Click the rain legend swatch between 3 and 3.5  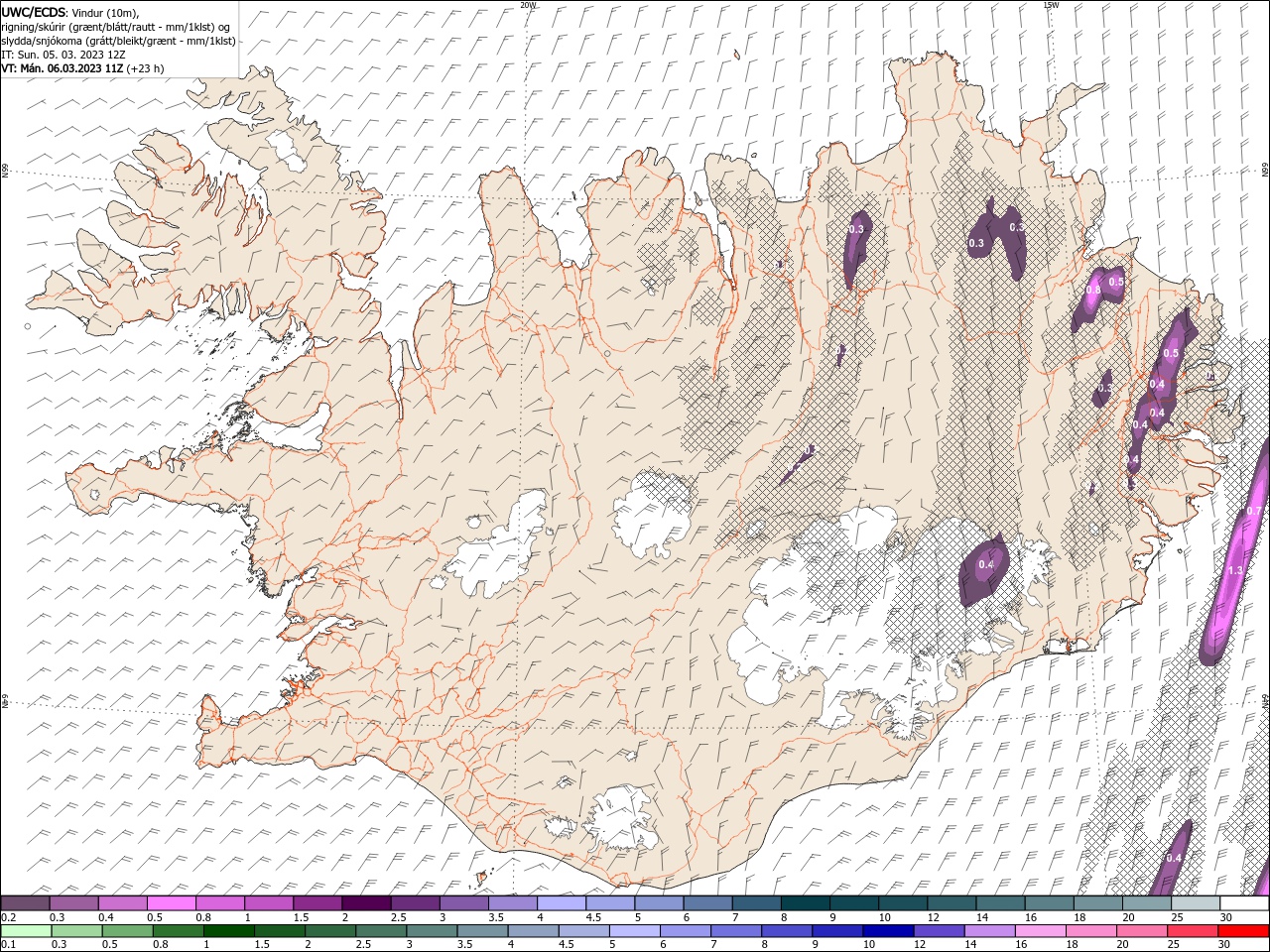[x=432, y=931]
